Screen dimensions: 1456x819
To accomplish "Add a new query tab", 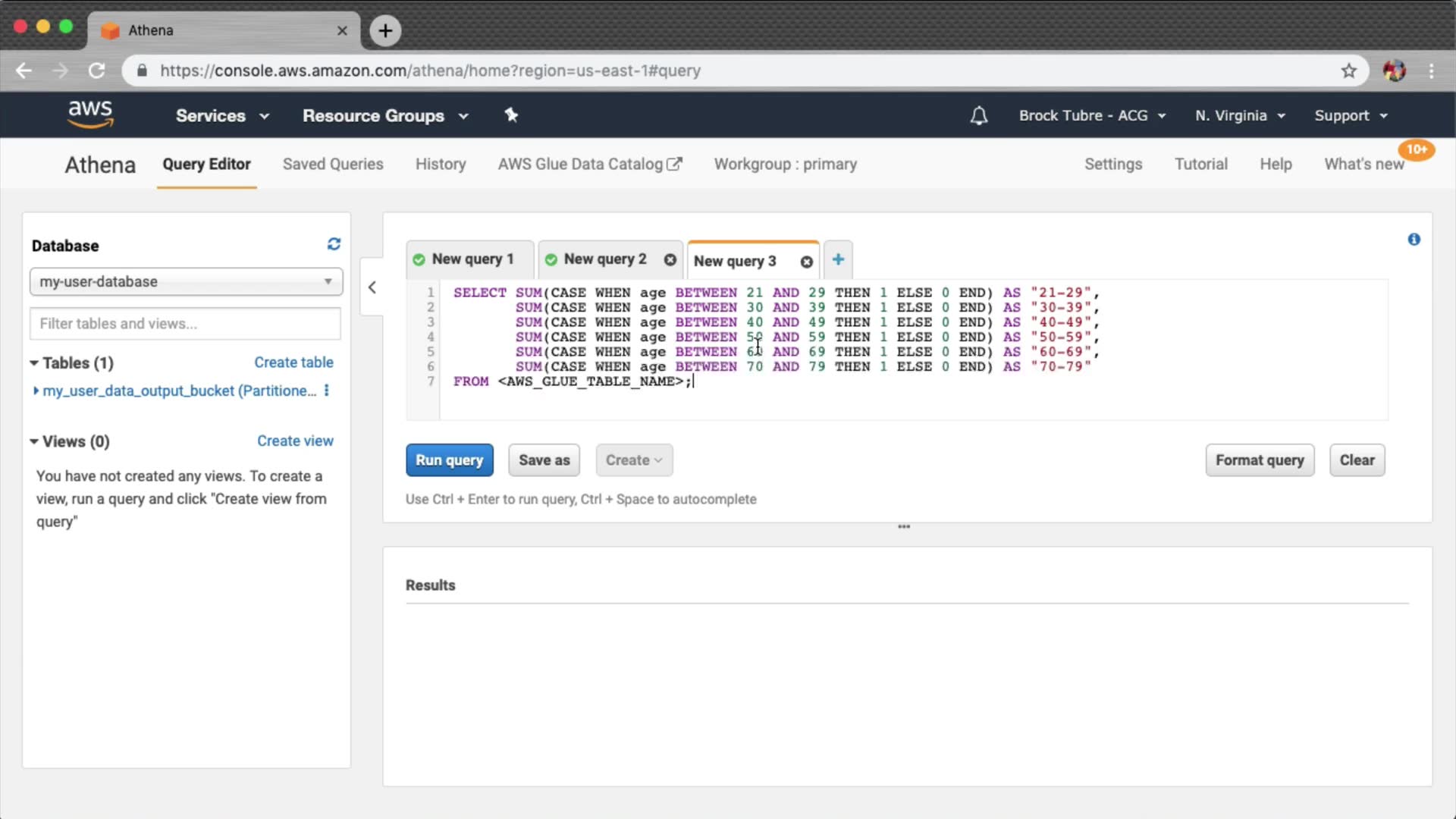I will pos(838,259).
